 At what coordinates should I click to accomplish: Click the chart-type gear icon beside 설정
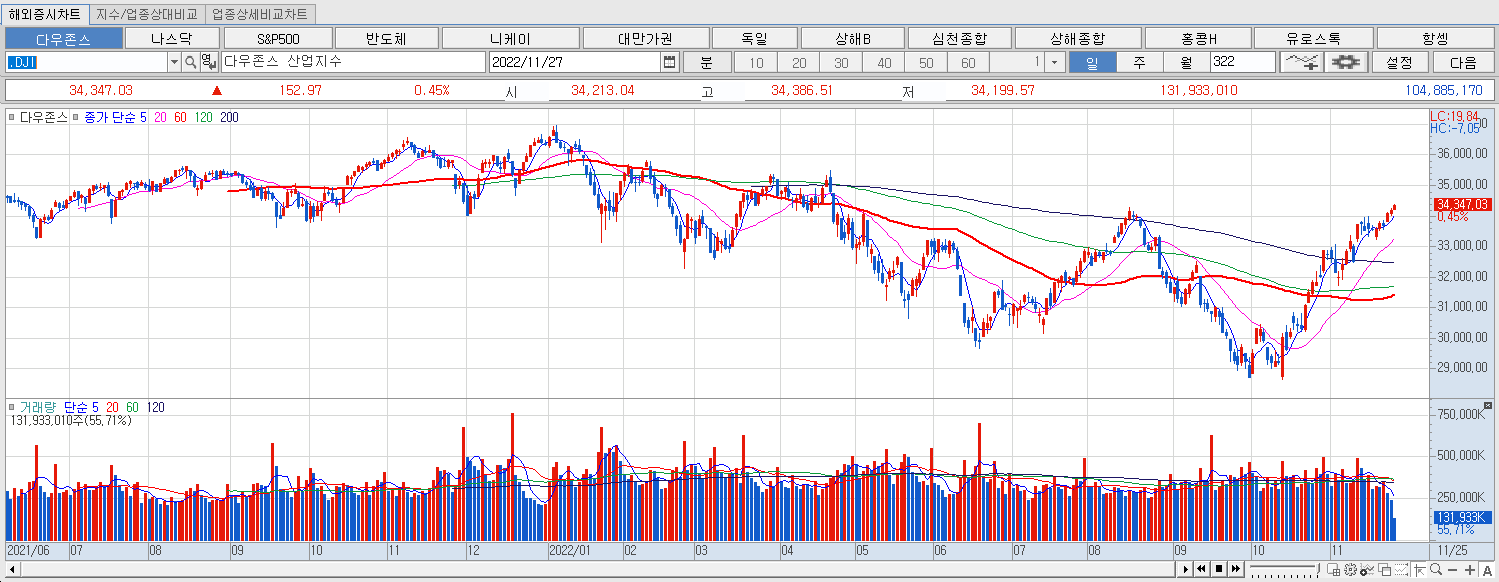coord(1346,62)
